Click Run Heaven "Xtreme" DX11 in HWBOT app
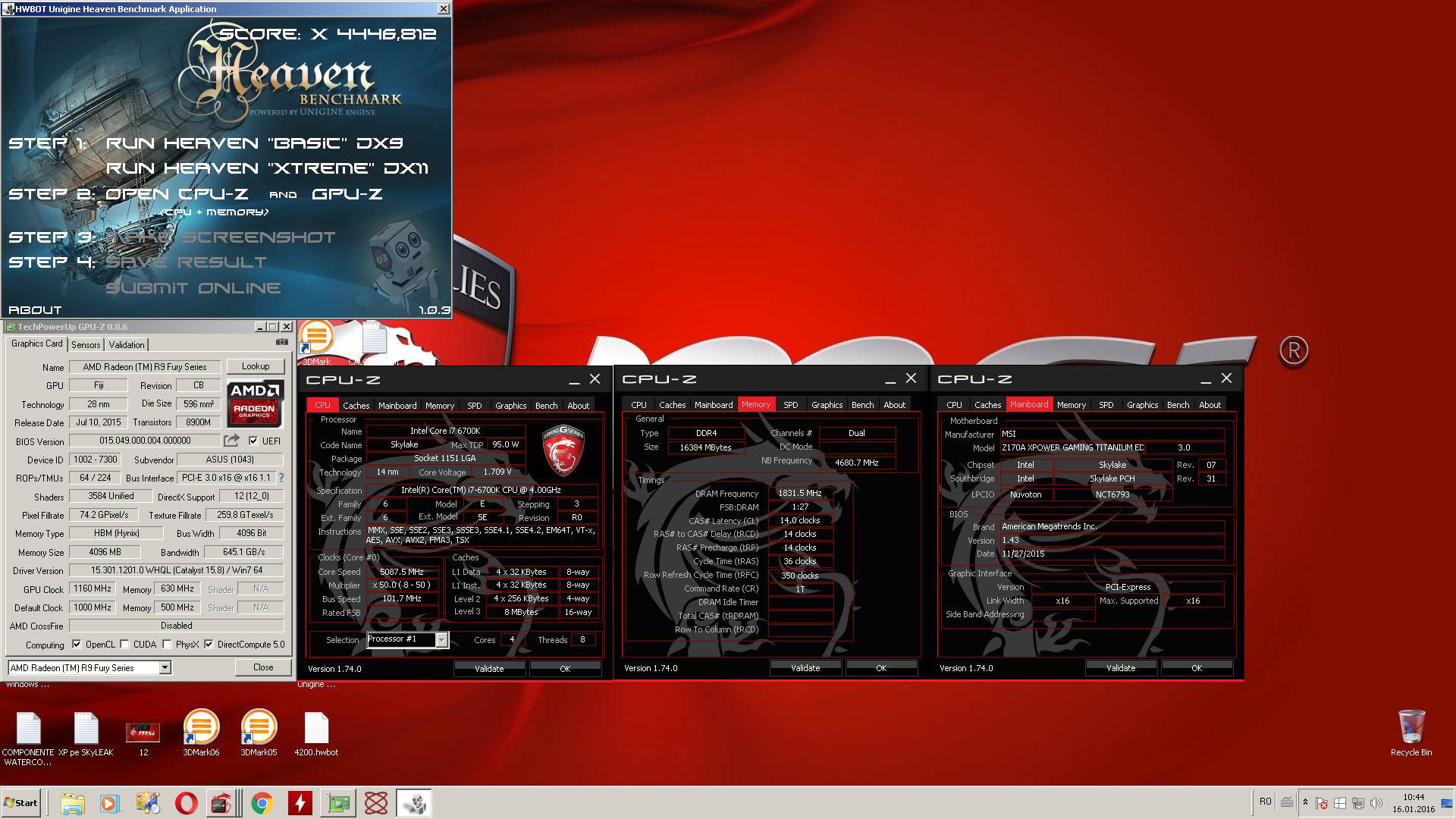The height and width of the screenshot is (819, 1456). click(267, 168)
